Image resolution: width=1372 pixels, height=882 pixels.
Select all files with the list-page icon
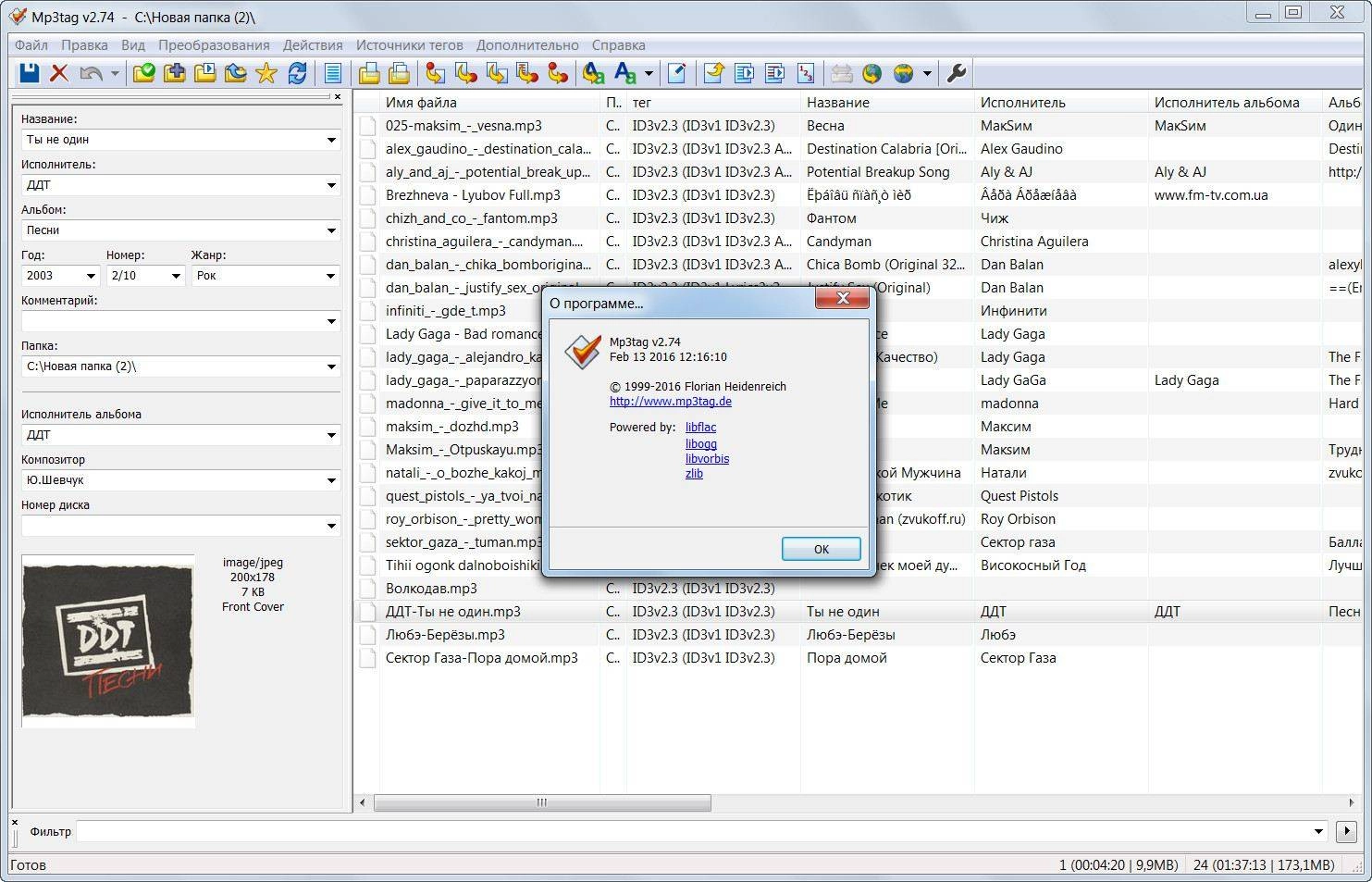click(x=333, y=73)
